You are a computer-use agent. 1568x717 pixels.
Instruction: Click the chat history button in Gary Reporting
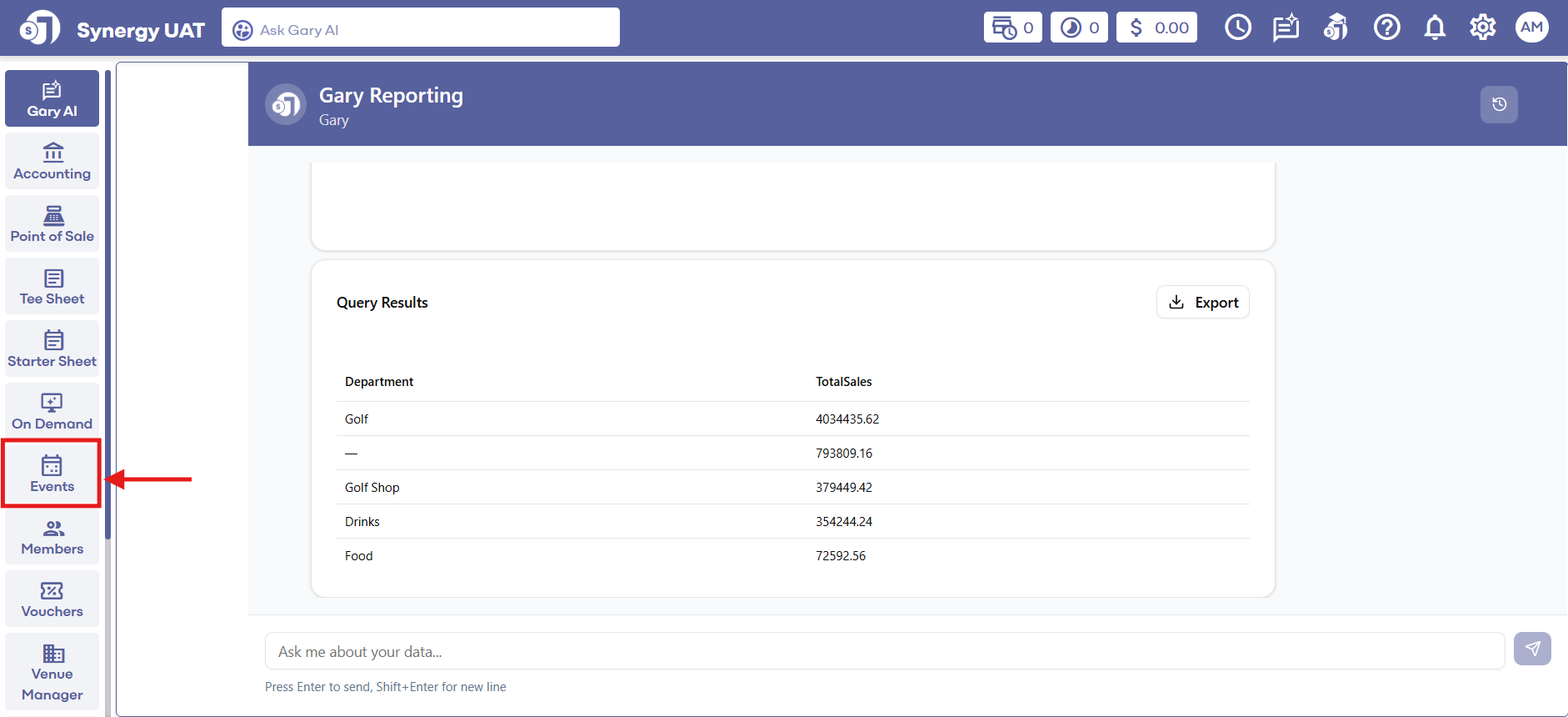click(1498, 105)
